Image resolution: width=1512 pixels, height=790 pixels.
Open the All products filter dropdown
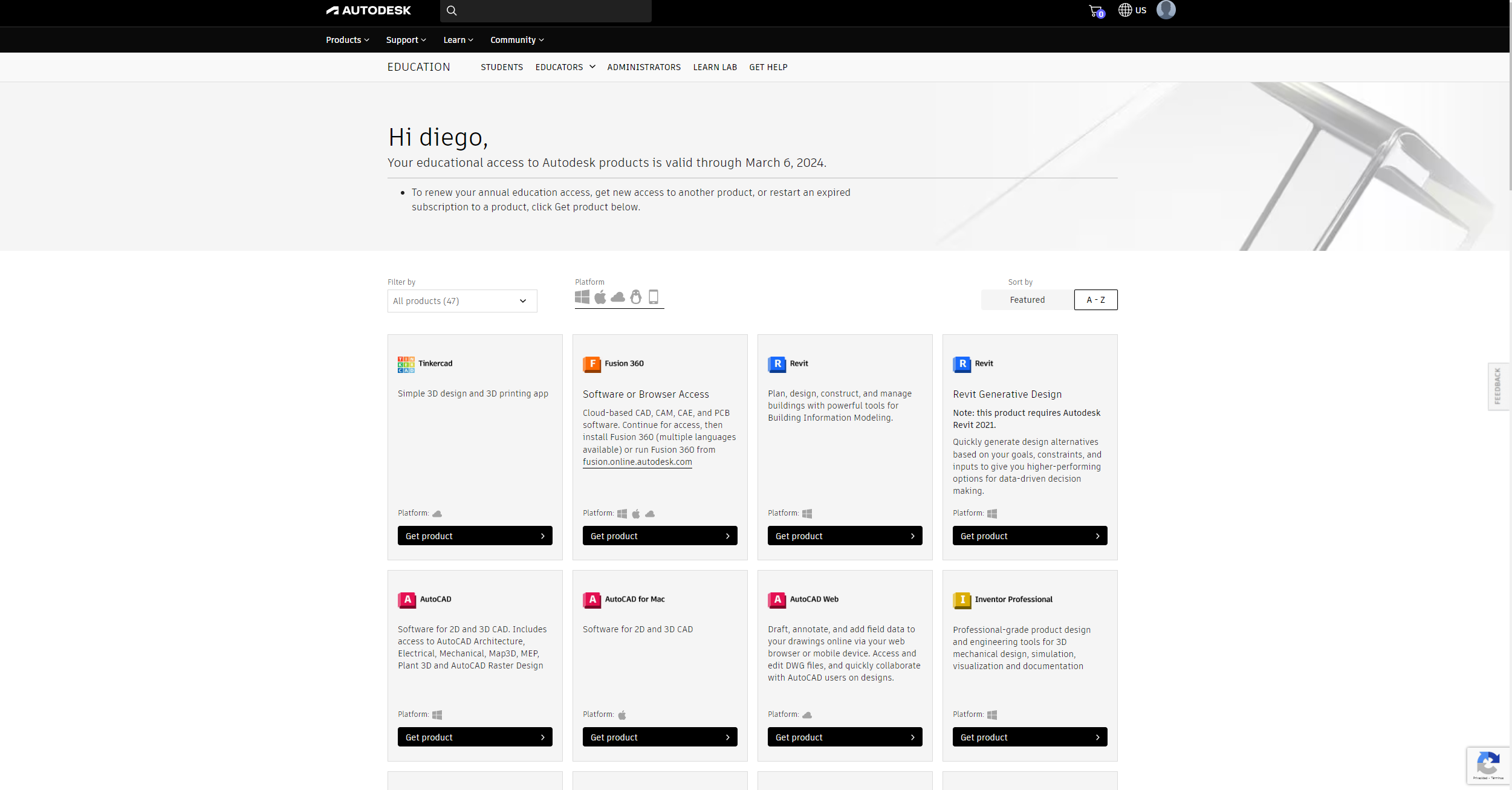pos(461,300)
